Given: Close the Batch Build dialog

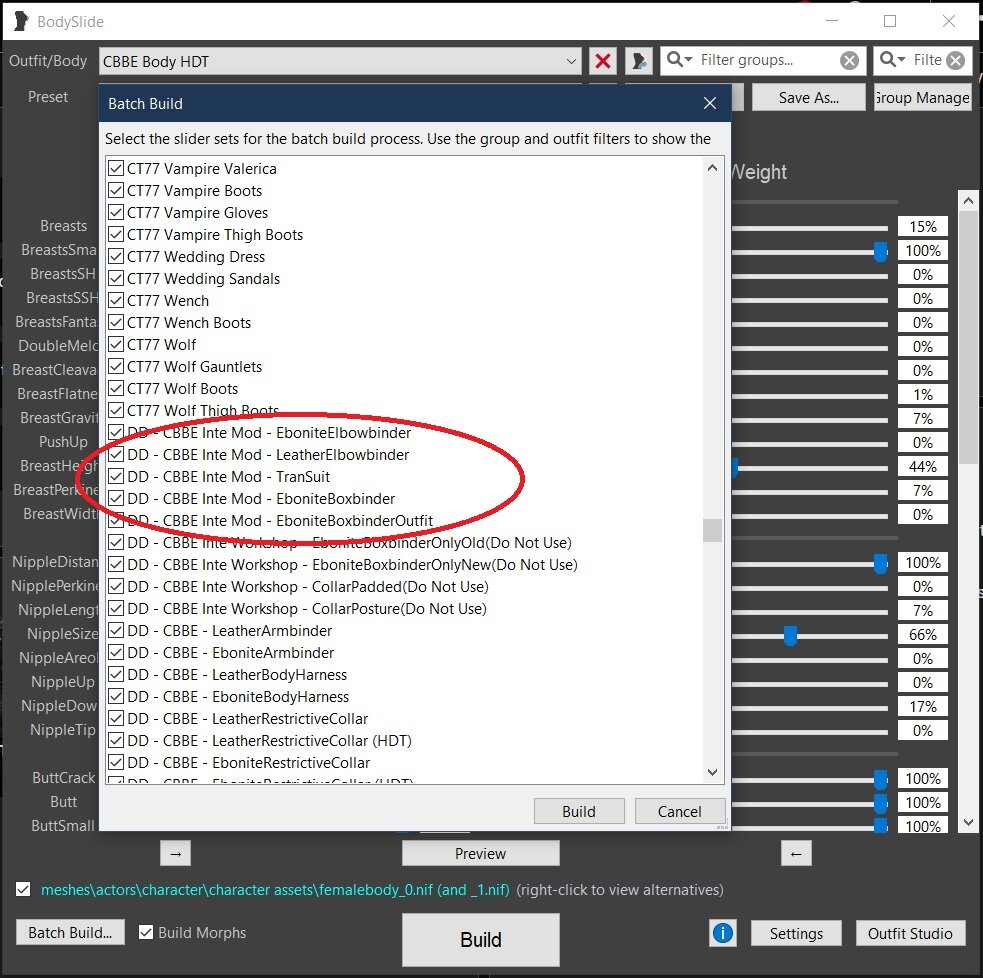Looking at the screenshot, I should (x=710, y=103).
